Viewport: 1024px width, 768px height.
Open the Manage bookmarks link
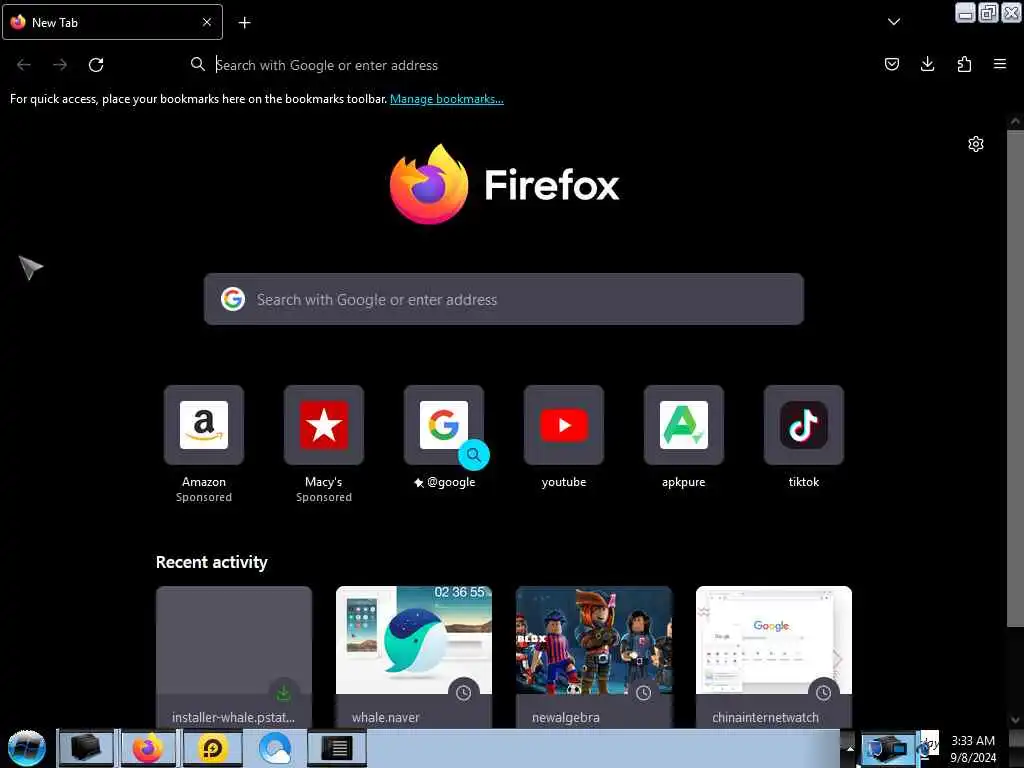click(447, 99)
